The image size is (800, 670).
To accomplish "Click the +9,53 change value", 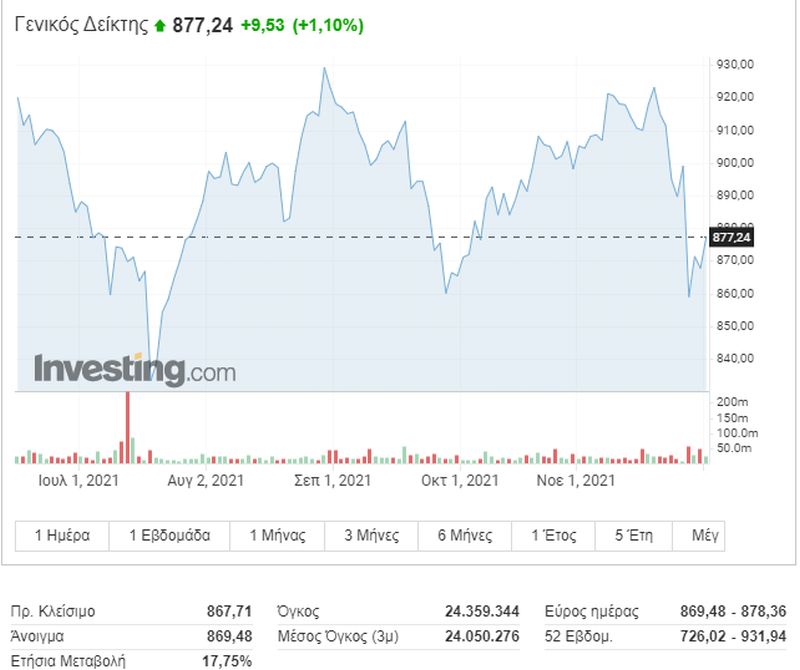I will click(x=262, y=25).
